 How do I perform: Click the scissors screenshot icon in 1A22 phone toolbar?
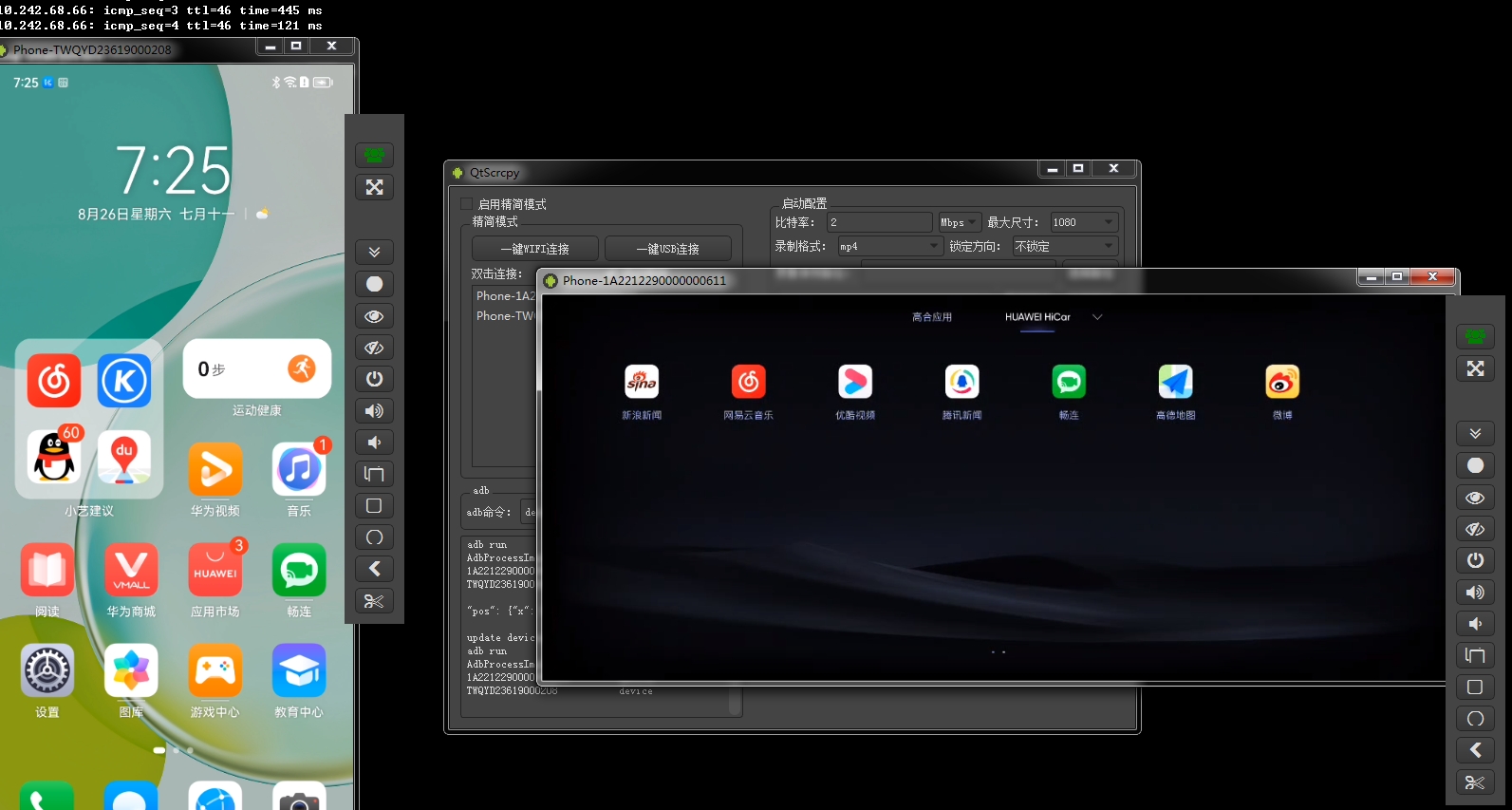click(x=1475, y=782)
